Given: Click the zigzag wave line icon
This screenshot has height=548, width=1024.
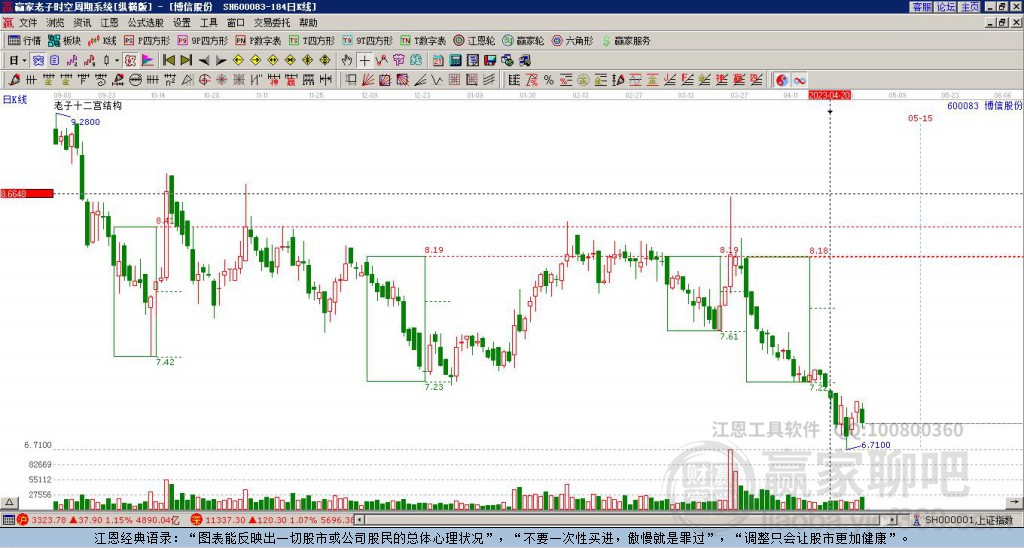Looking at the screenshot, I should (x=437, y=80).
